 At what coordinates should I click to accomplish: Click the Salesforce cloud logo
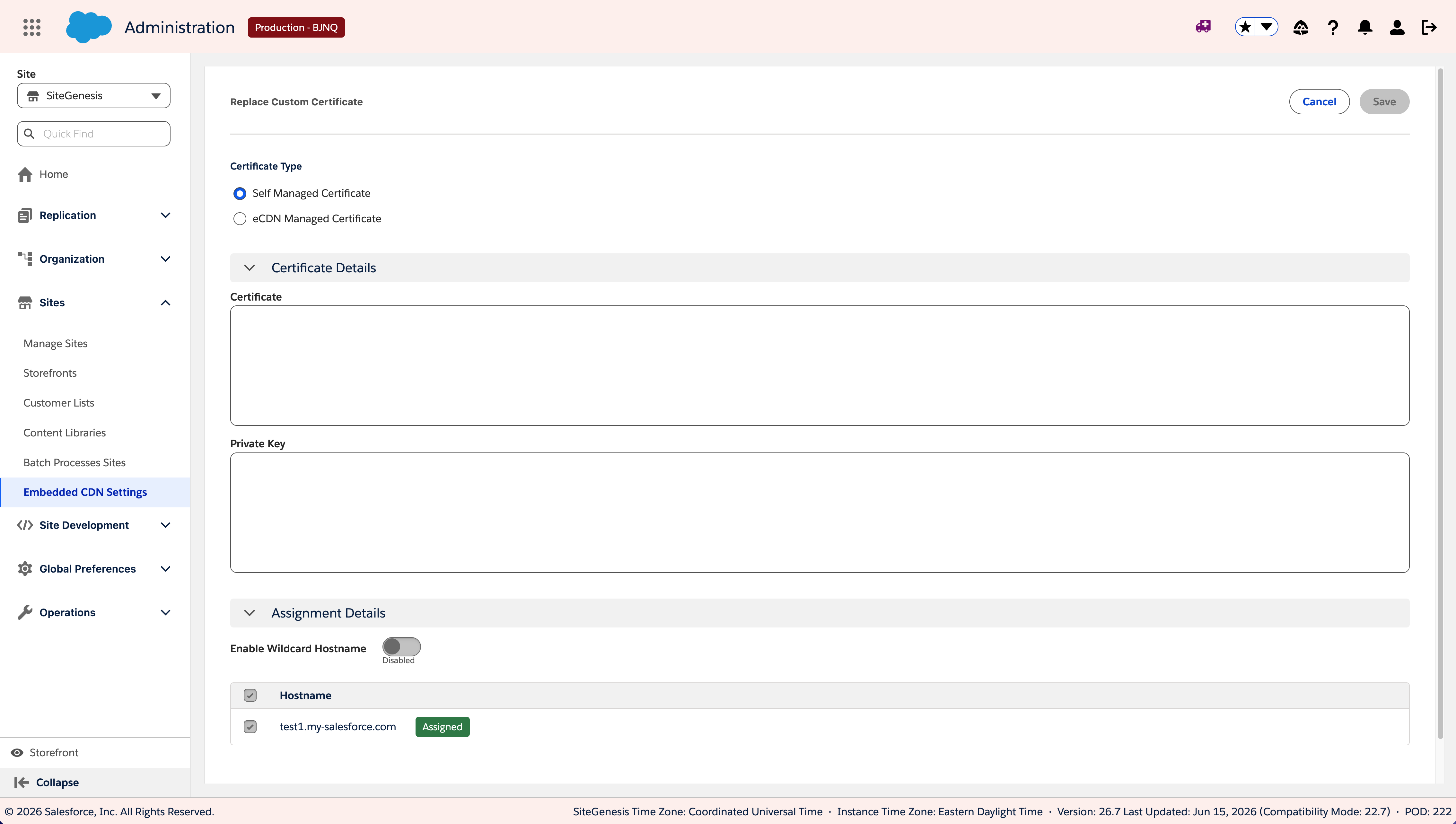point(89,27)
